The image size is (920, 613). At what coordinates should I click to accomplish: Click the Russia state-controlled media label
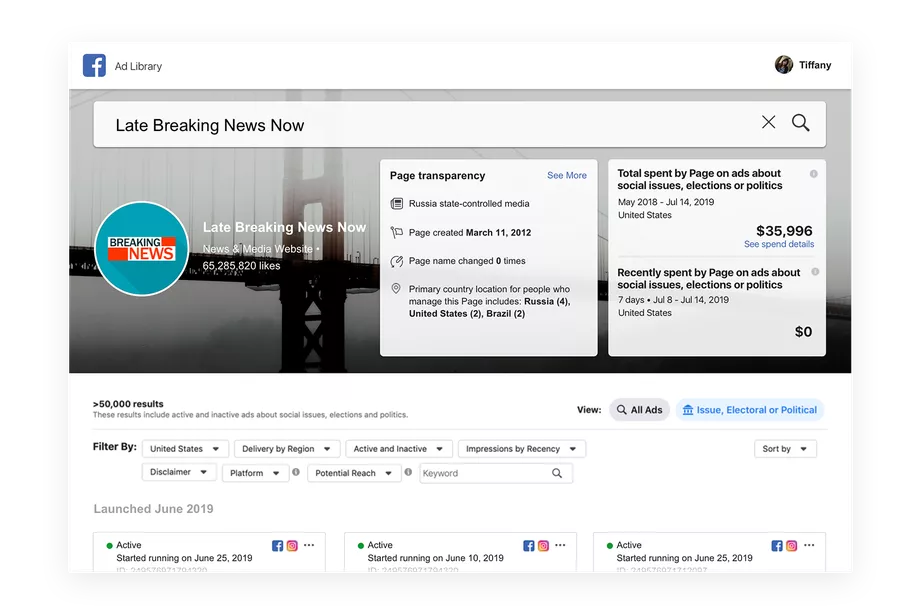coord(469,204)
